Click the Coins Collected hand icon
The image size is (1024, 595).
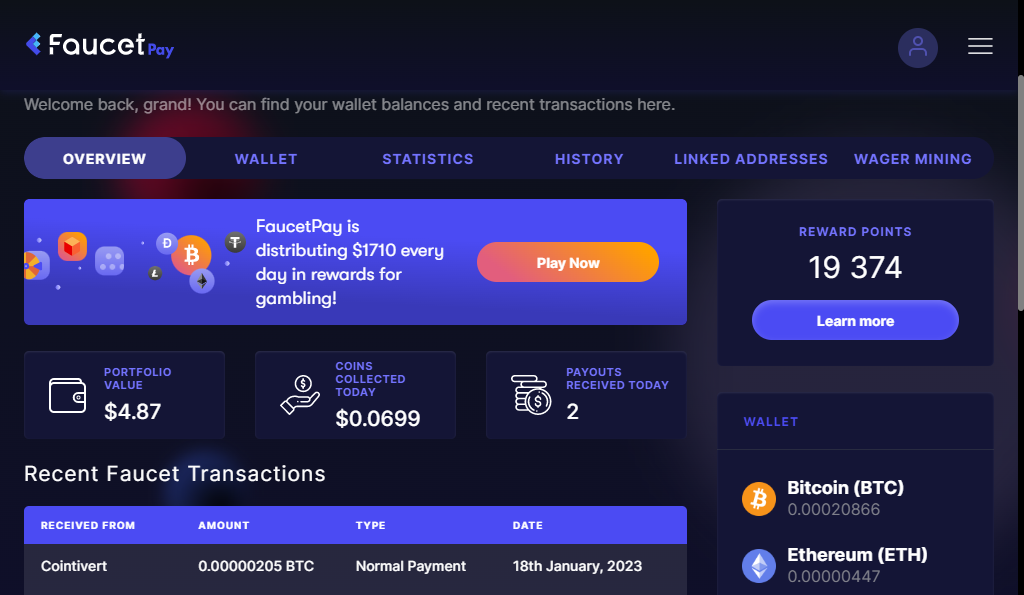click(300, 394)
